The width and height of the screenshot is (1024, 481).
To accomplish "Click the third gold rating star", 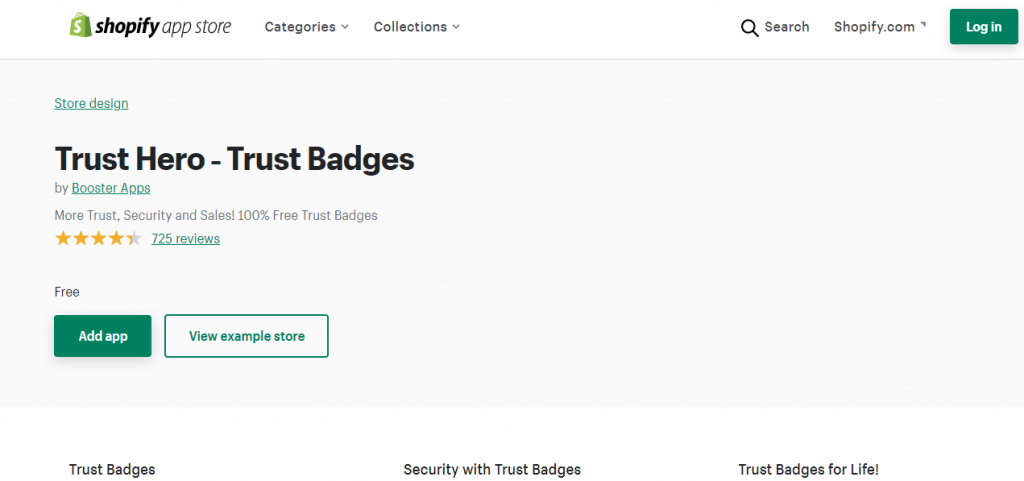I will pos(99,238).
